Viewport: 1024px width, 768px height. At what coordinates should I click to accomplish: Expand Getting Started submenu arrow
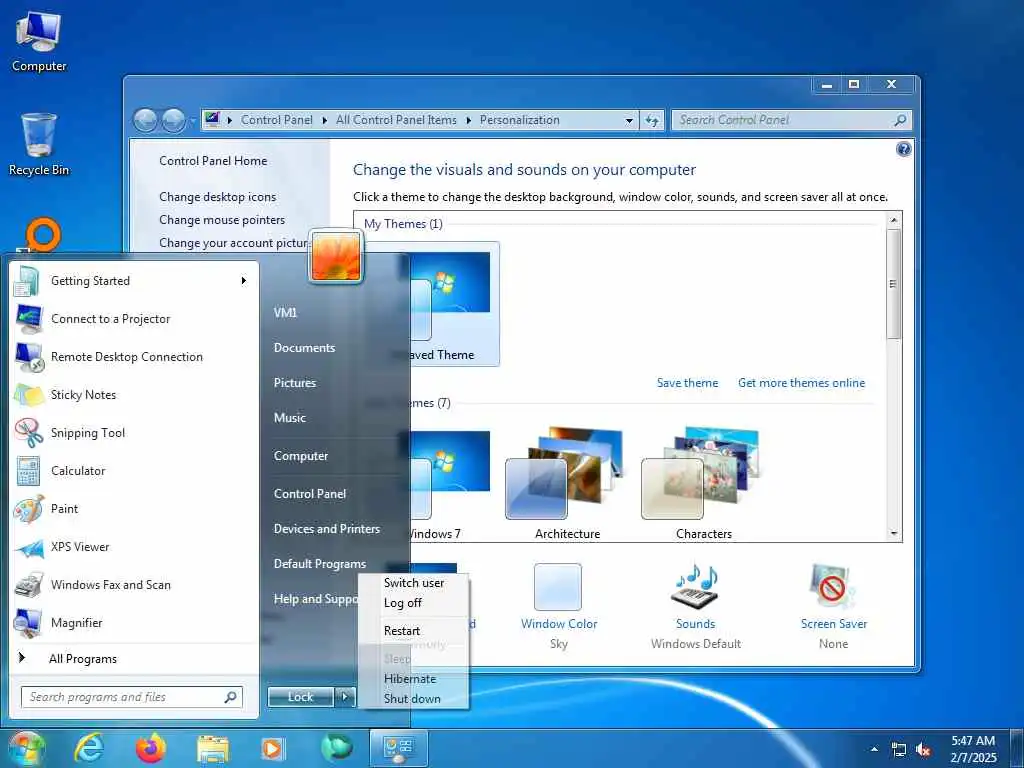[x=244, y=281]
